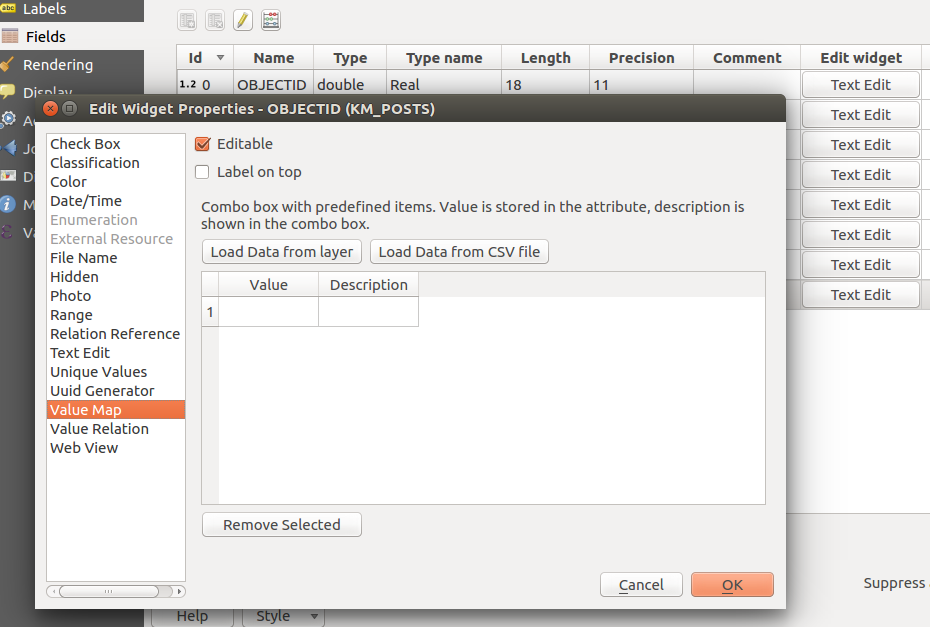
Task: Open the Labels tab in the sidebar
Action: [72, 9]
